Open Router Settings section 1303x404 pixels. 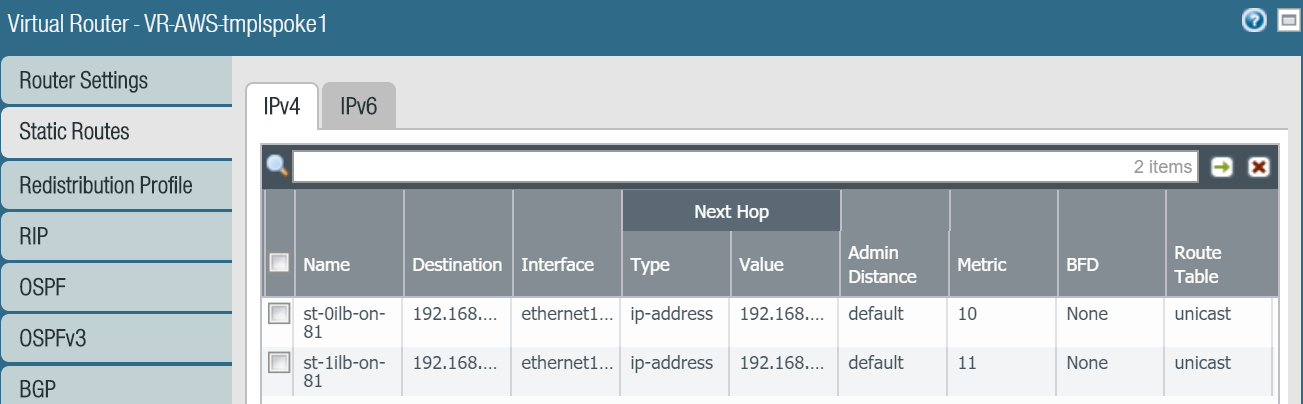(x=84, y=80)
